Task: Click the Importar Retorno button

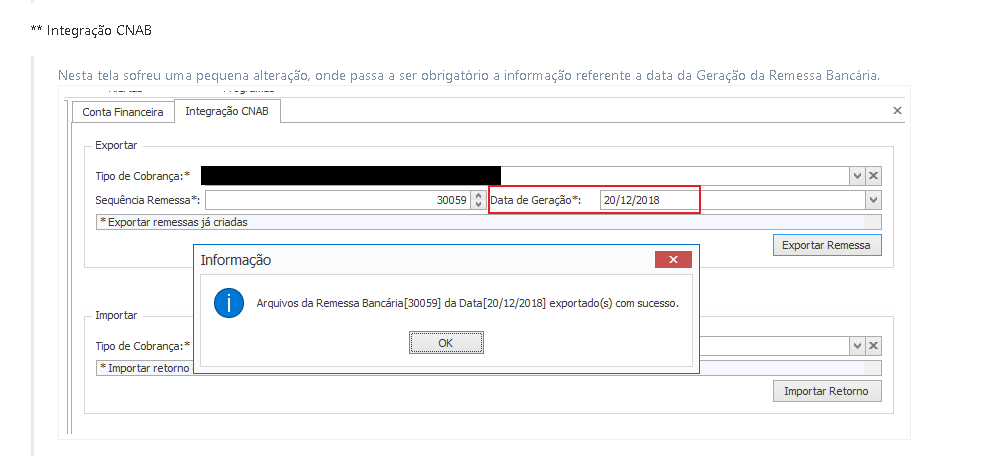Action: 827,391
